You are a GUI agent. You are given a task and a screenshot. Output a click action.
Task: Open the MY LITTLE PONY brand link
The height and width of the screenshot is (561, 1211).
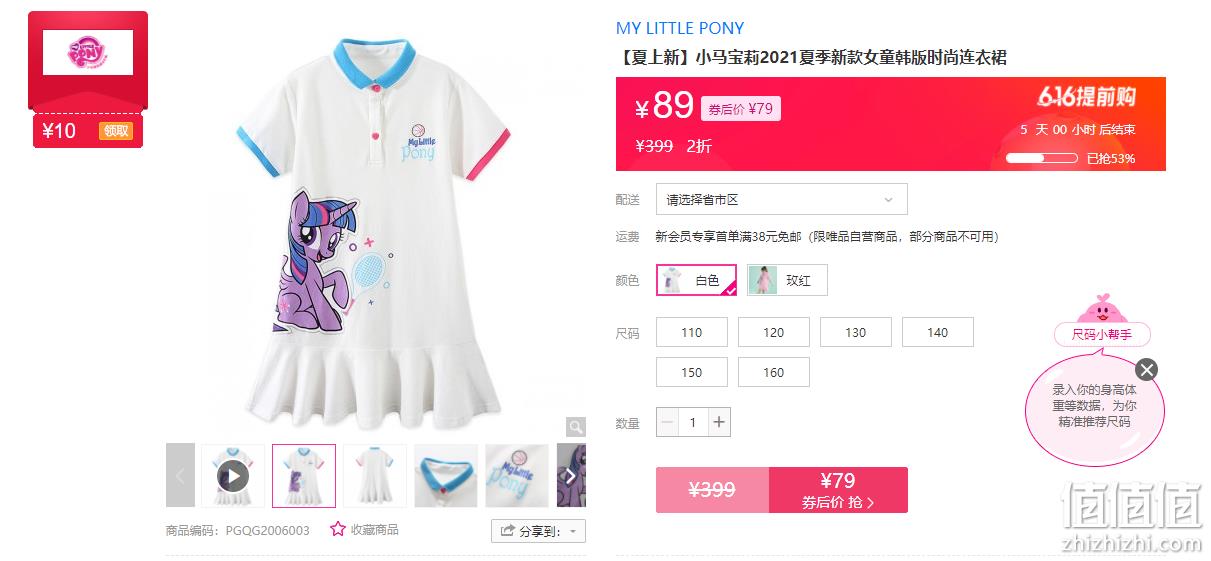click(x=680, y=28)
